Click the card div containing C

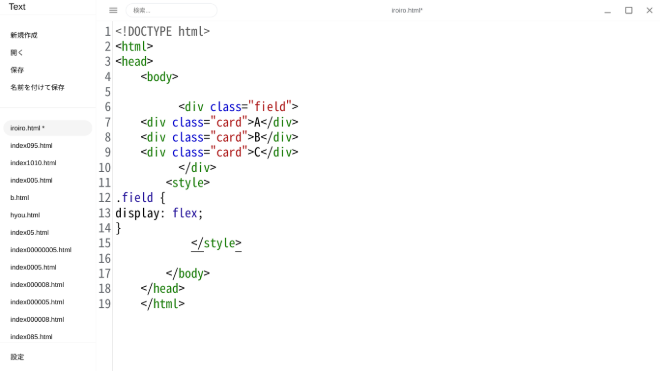click(219, 152)
